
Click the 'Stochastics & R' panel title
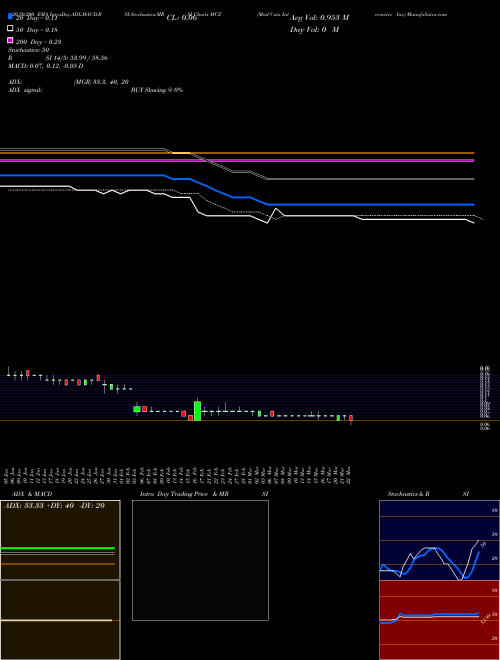409,494
